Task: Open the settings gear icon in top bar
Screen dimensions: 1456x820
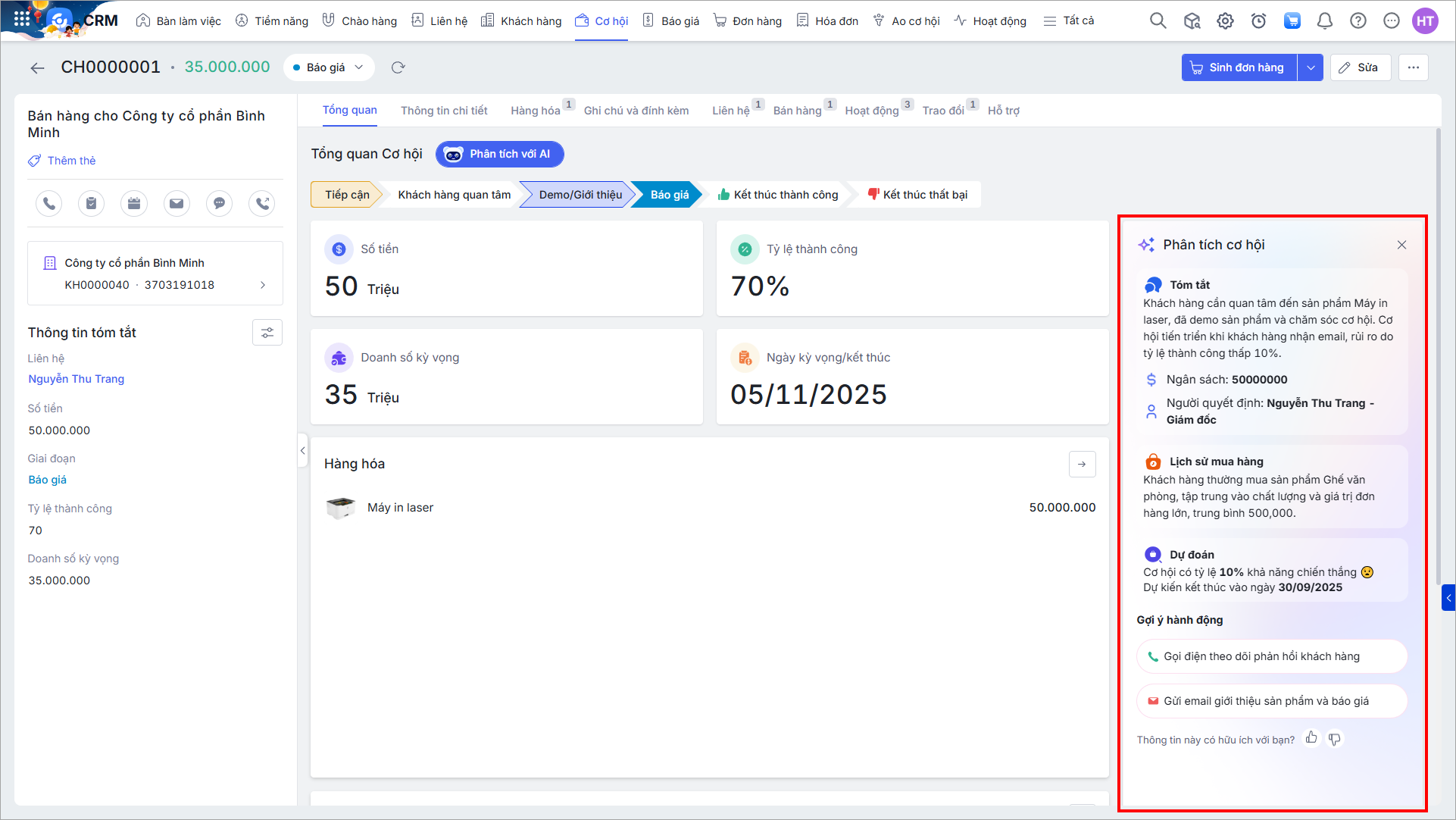Action: coord(1225,21)
